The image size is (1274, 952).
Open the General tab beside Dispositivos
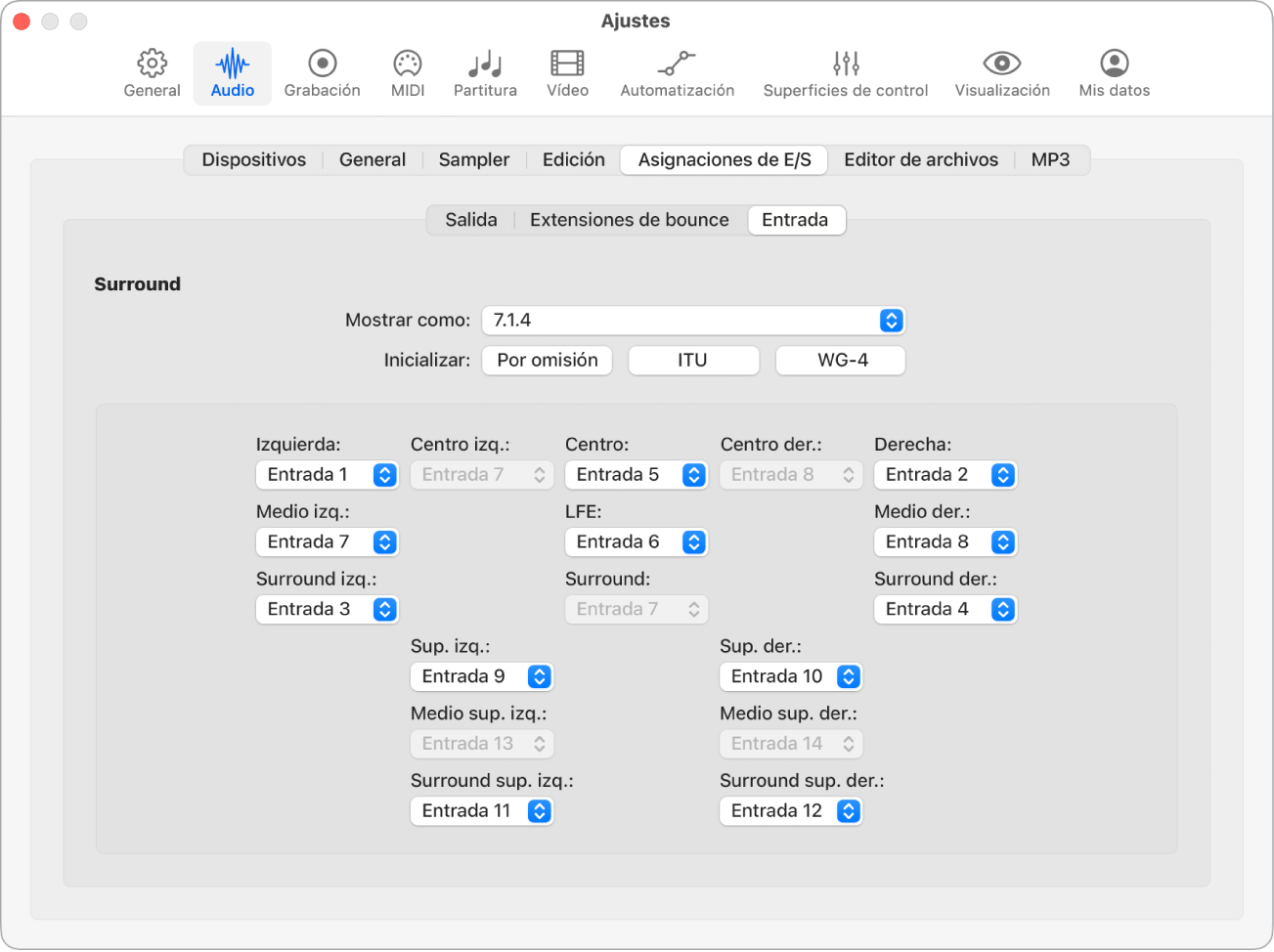pos(373,160)
